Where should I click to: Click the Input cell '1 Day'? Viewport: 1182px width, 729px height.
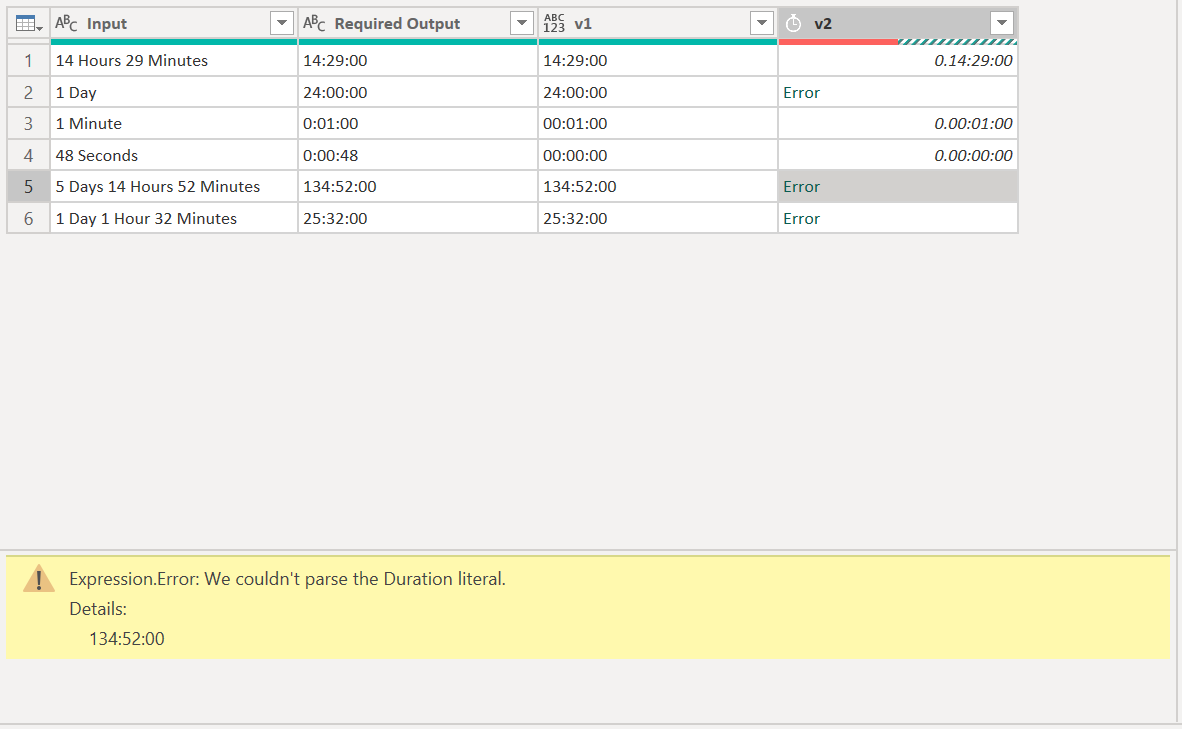(174, 92)
